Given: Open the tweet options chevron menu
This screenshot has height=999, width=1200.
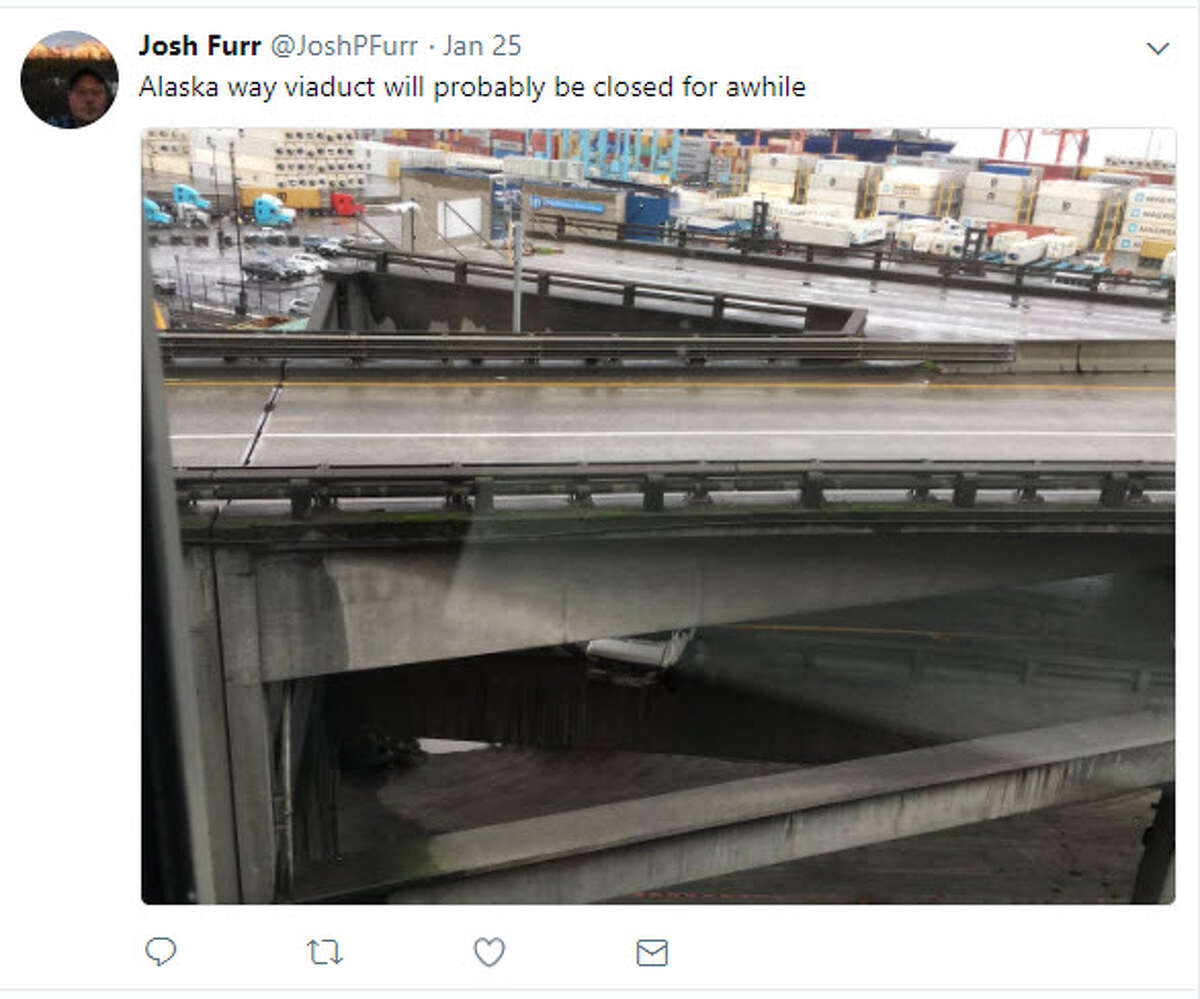Looking at the screenshot, I should pyautogui.click(x=1157, y=48).
